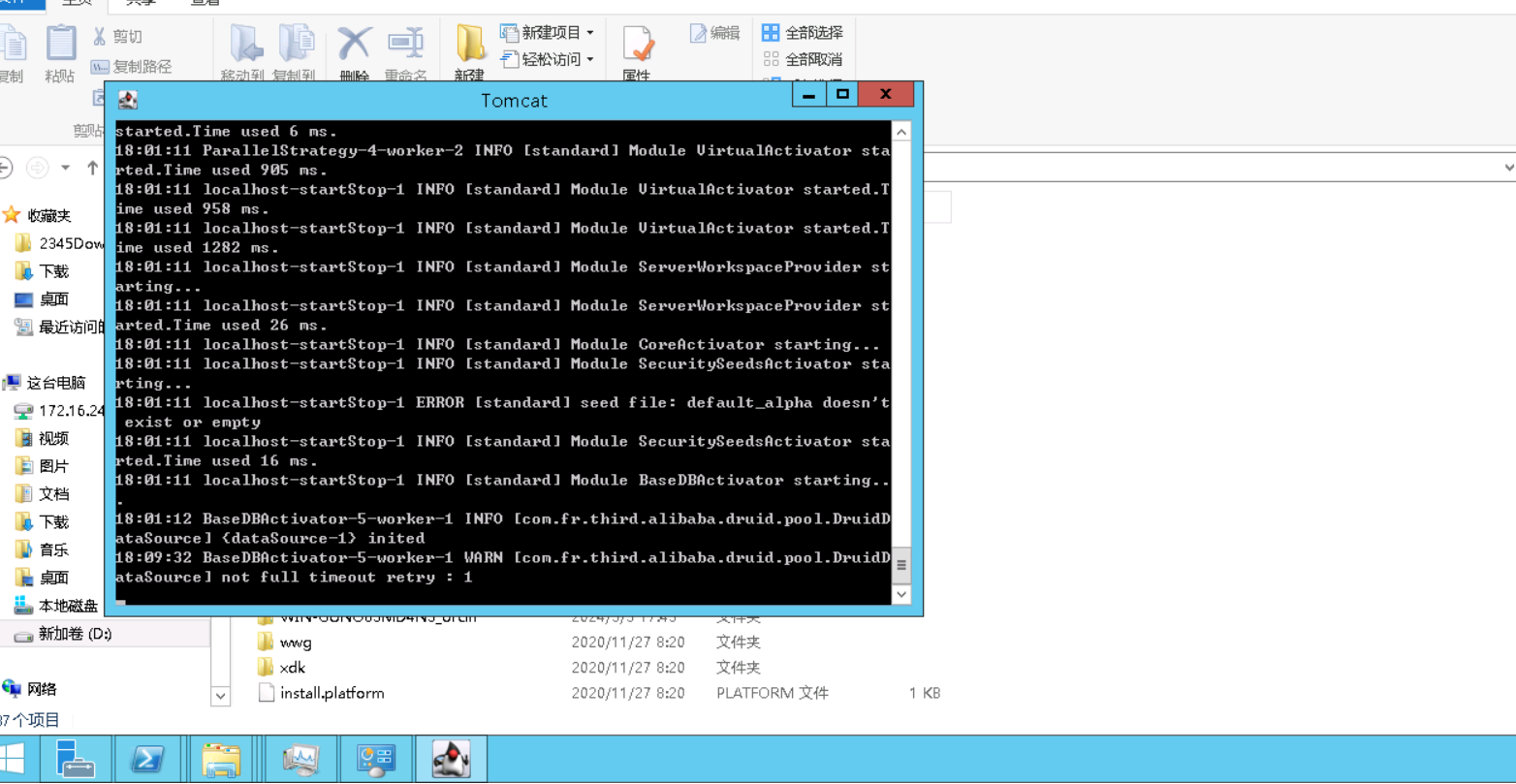Select 收藏夹 in the navigation pane
The width and height of the screenshot is (1516, 784).
(37, 215)
